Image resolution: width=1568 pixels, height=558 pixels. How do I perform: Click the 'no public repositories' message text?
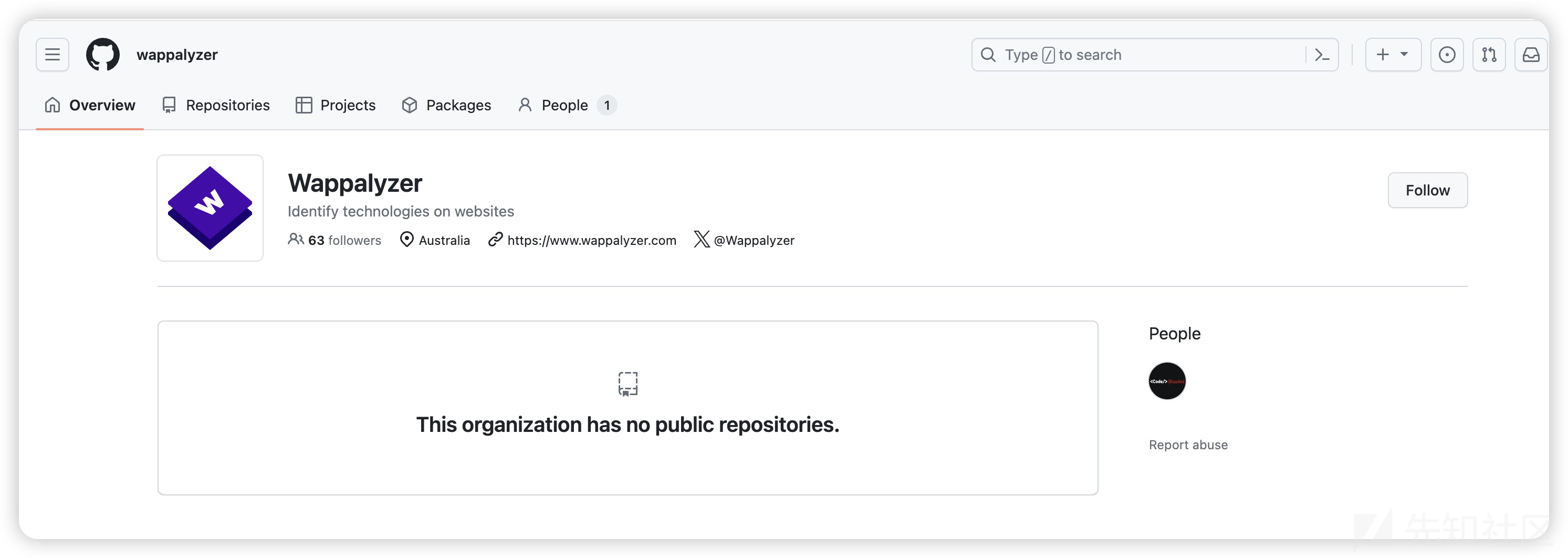coord(628,425)
